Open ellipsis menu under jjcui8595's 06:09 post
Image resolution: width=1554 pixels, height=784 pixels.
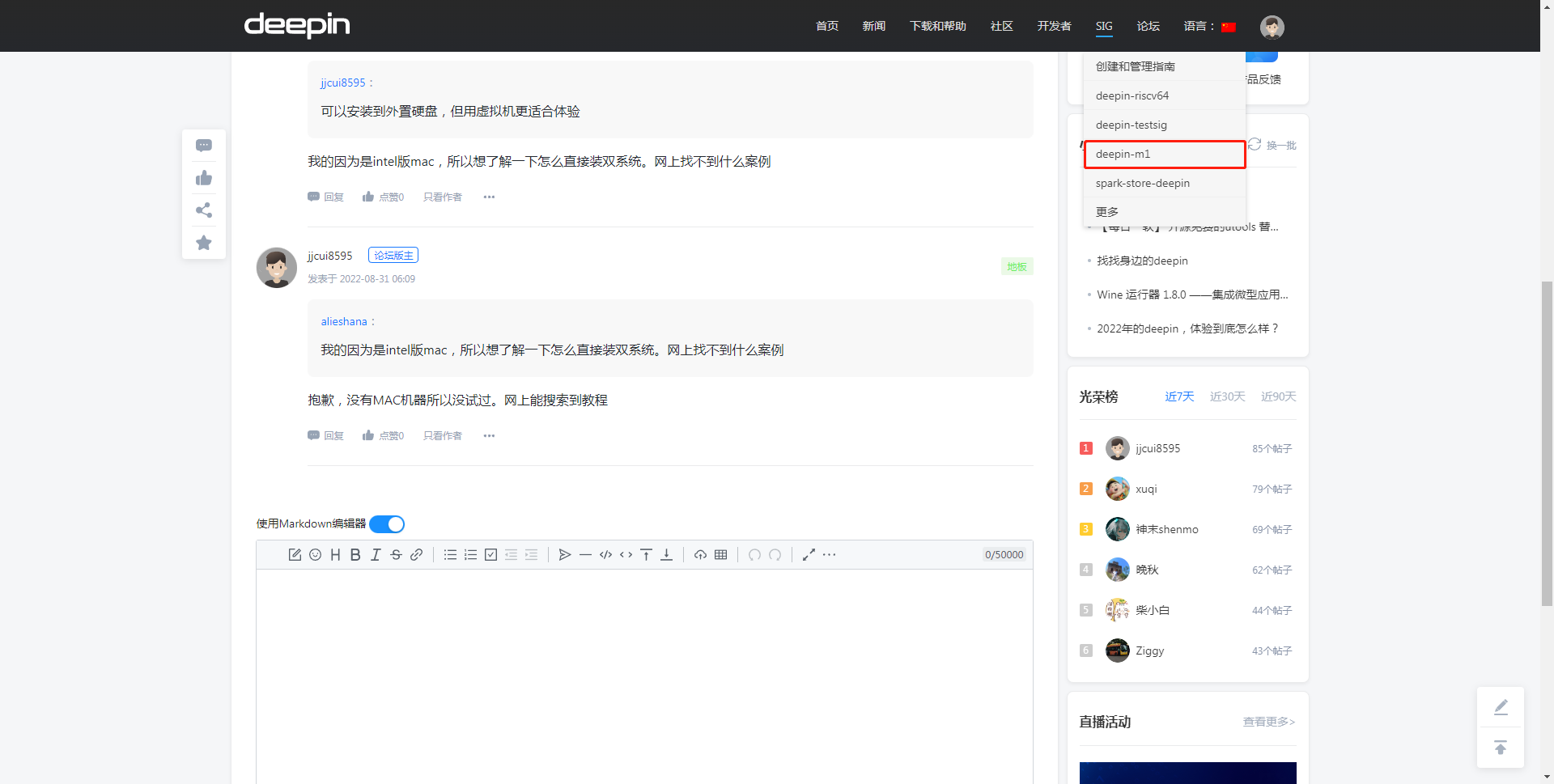[489, 435]
